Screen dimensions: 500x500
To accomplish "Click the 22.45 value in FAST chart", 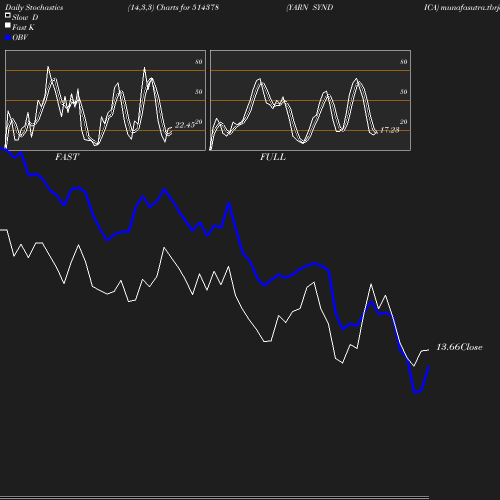I will pos(185,125).
